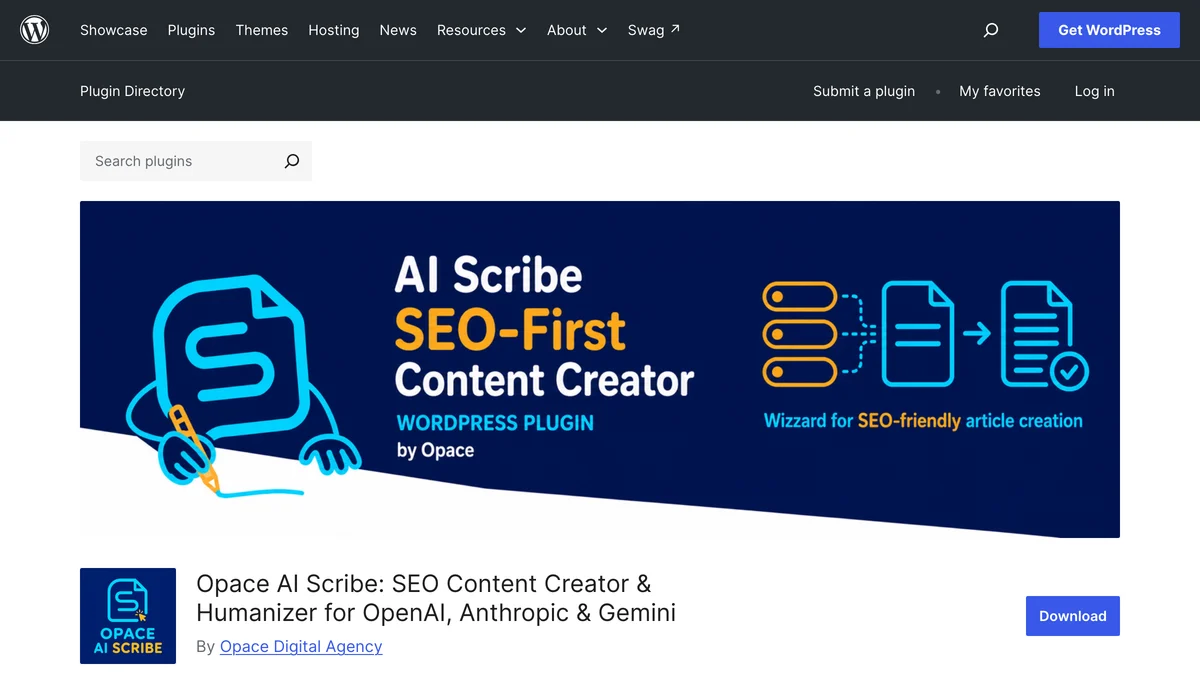Expand the Resources dropdown menu
Viewport: 1200px width, 675px height.
[x=482, y=30]
